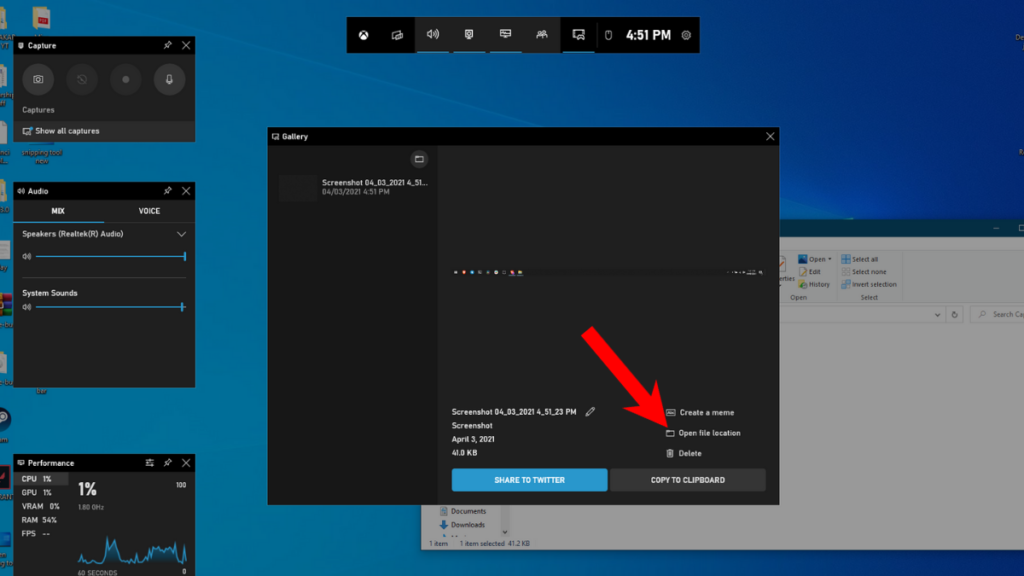Open Game Bar settings gear

pos(686,35)
